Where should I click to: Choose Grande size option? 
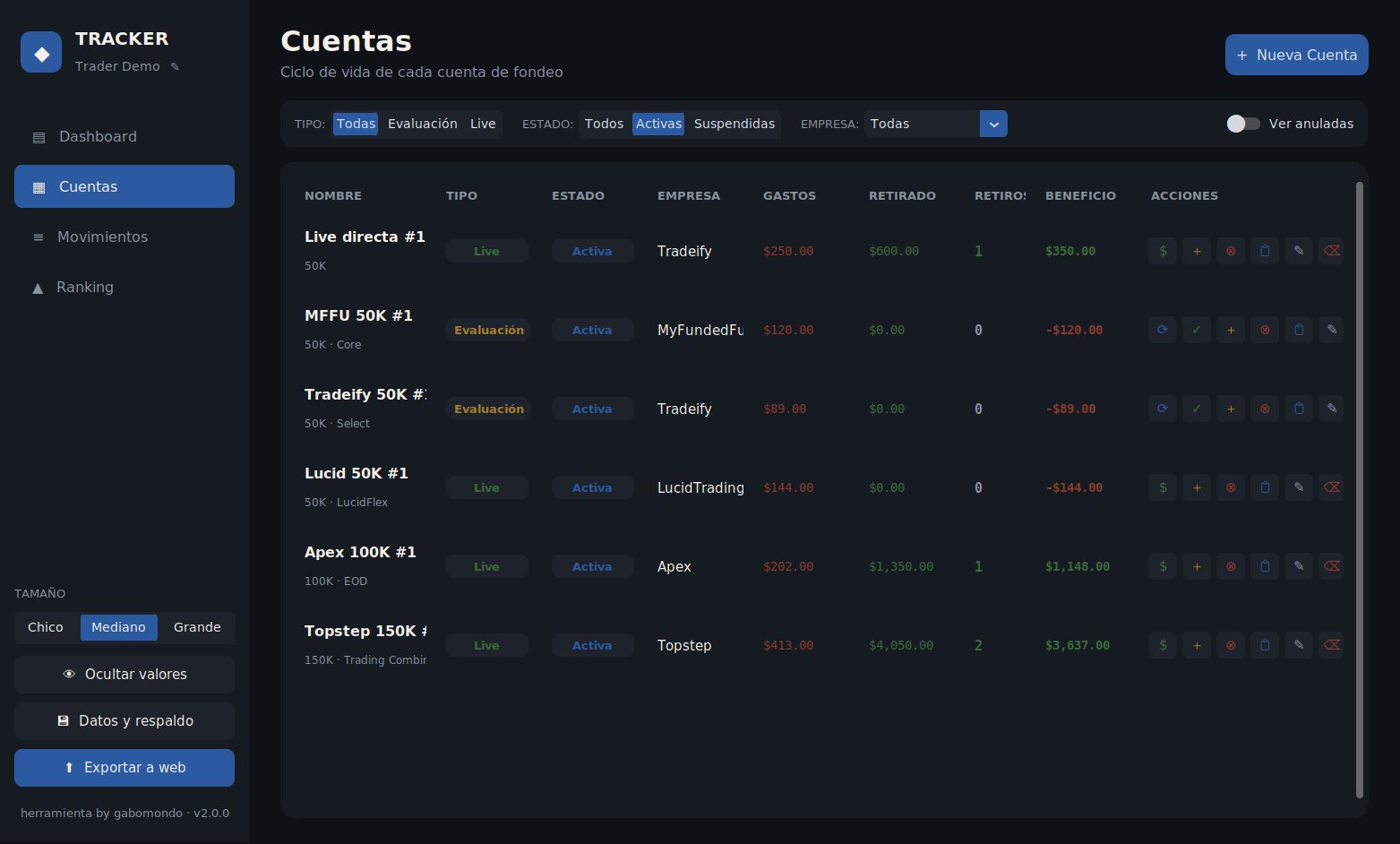click(x=197, y=627)
